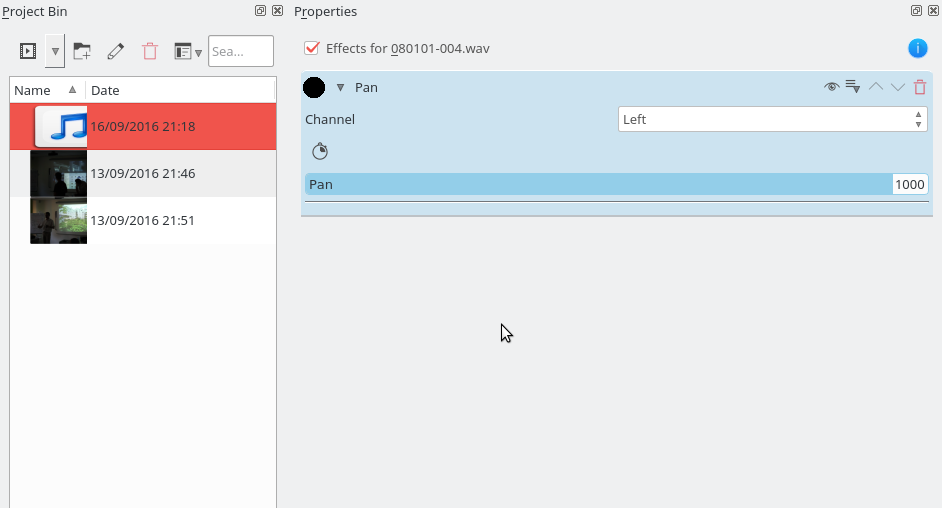
Task: Select date text 13/09/2016 21:46
Action: (x=142, y=174)
